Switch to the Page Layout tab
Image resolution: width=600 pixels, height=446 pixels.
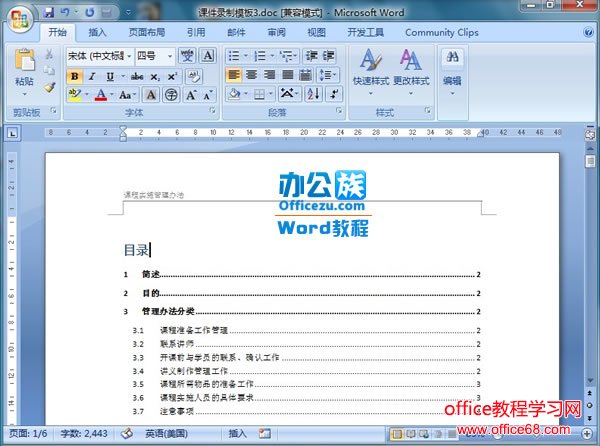147,33
